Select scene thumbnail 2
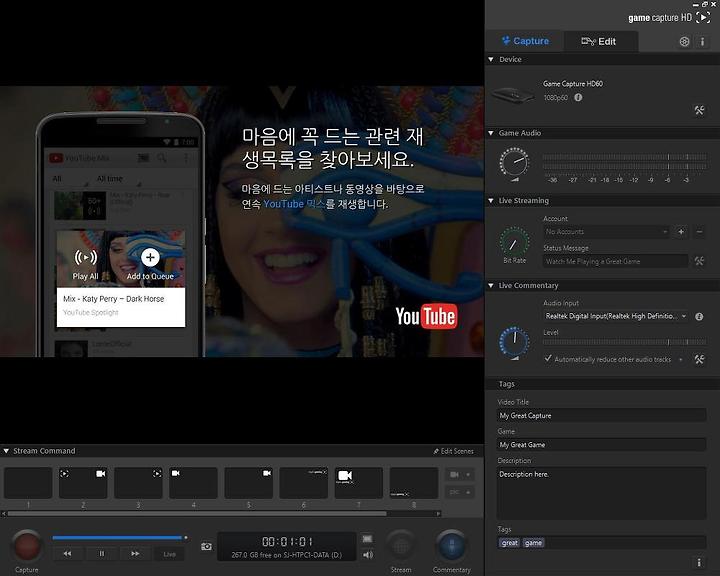This screenshot has width=720, height=576. (83, 483)
